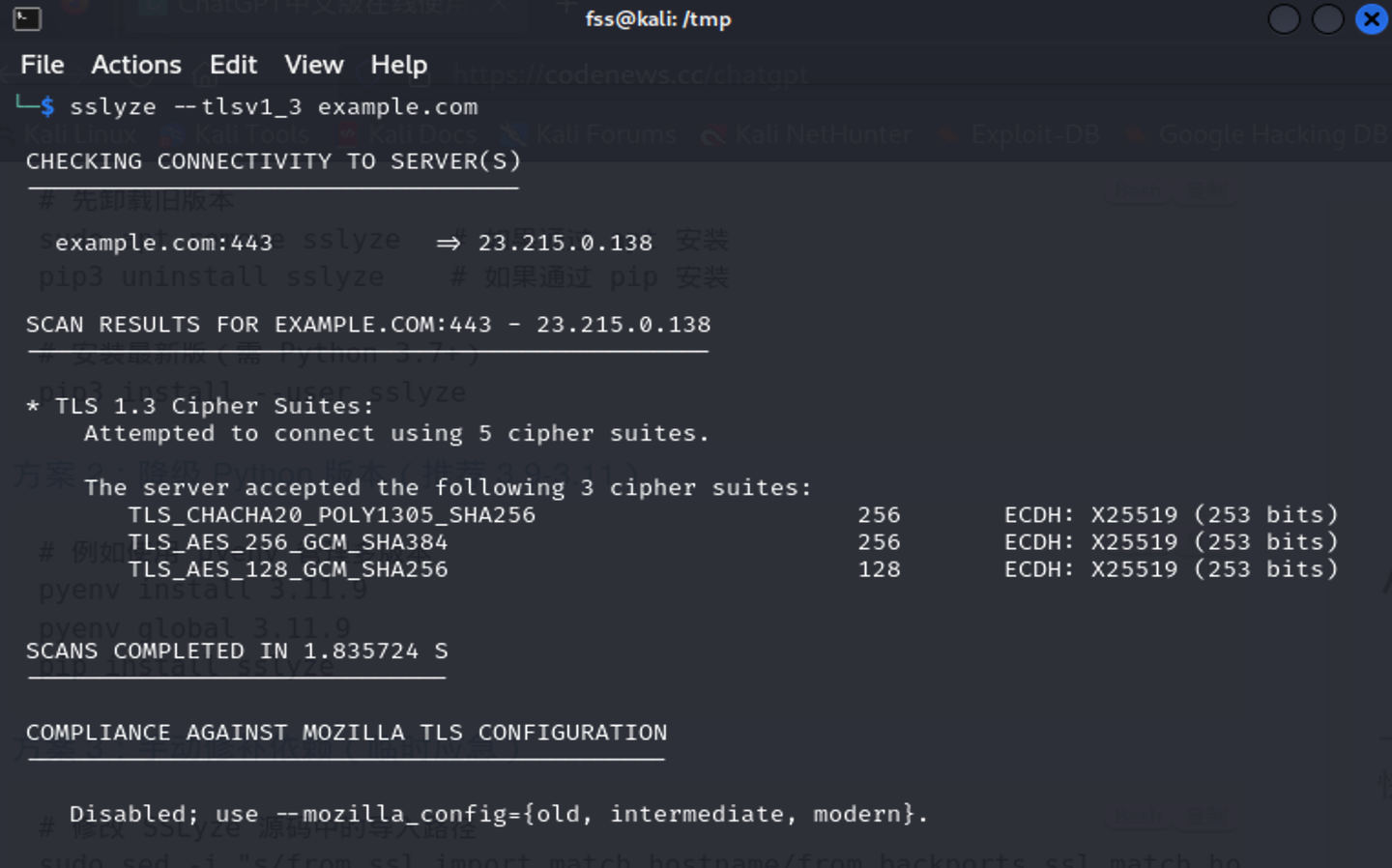This screenshot has height=868, width=1392.
Task: Click the minimize circle button in the title bar
Action: click(x=1284, y=18)
